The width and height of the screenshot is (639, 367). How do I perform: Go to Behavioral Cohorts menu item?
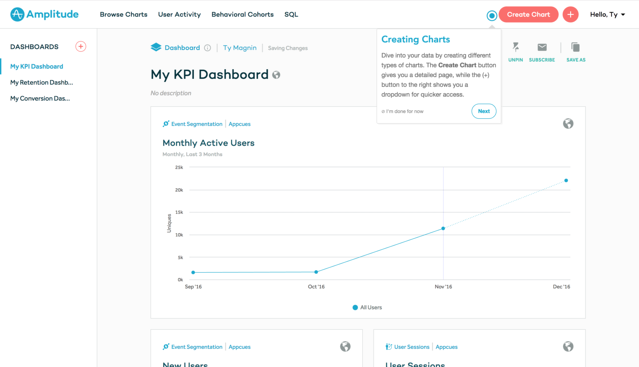click(242, 15)
